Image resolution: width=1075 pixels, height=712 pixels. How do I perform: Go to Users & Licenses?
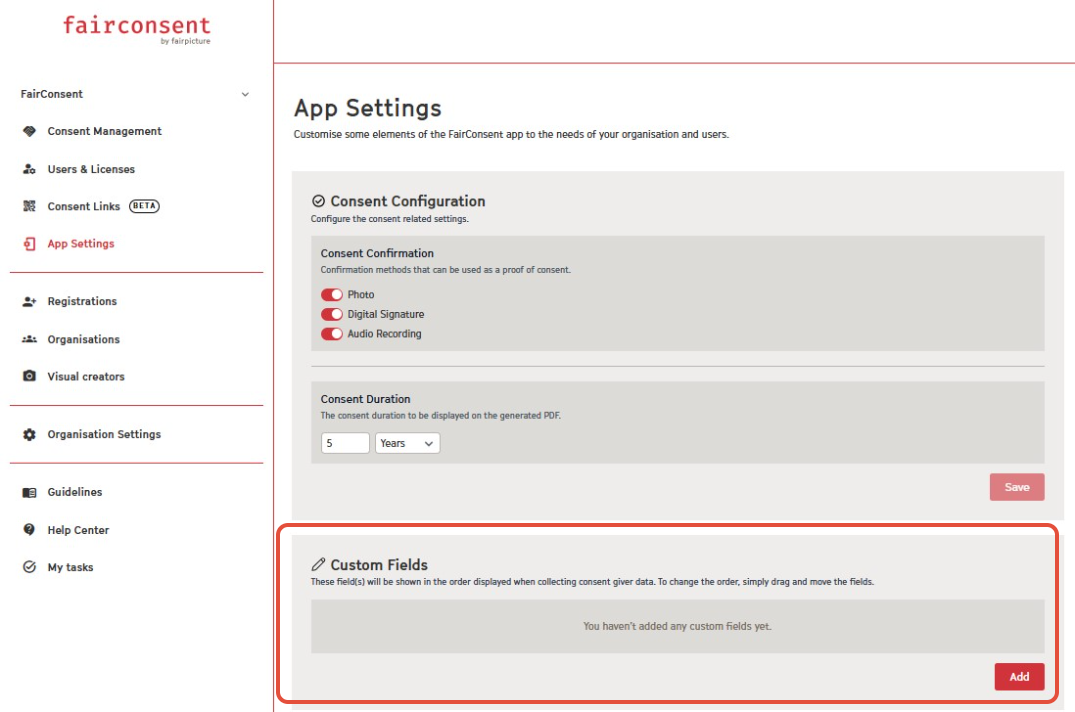pyautogui.click(x=91, y=169)
